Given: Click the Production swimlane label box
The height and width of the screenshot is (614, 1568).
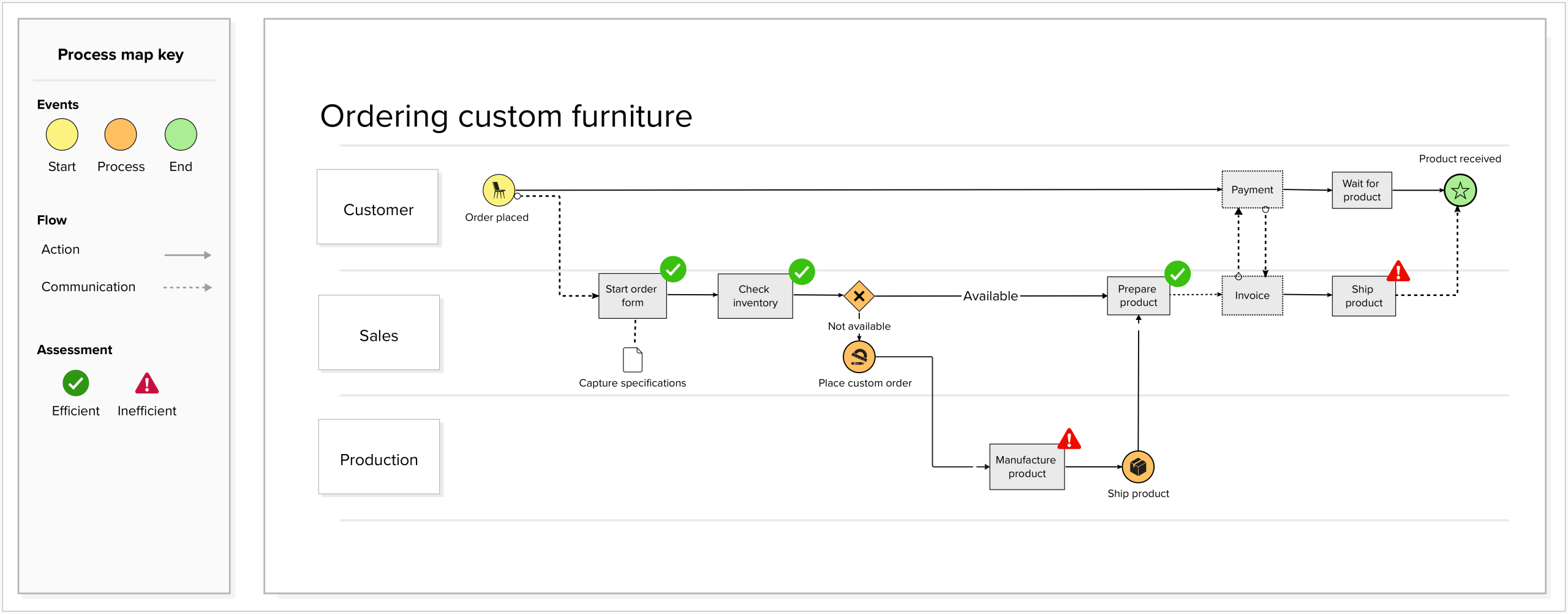Looking at the screenshot, I should click(x=379, y=457).
